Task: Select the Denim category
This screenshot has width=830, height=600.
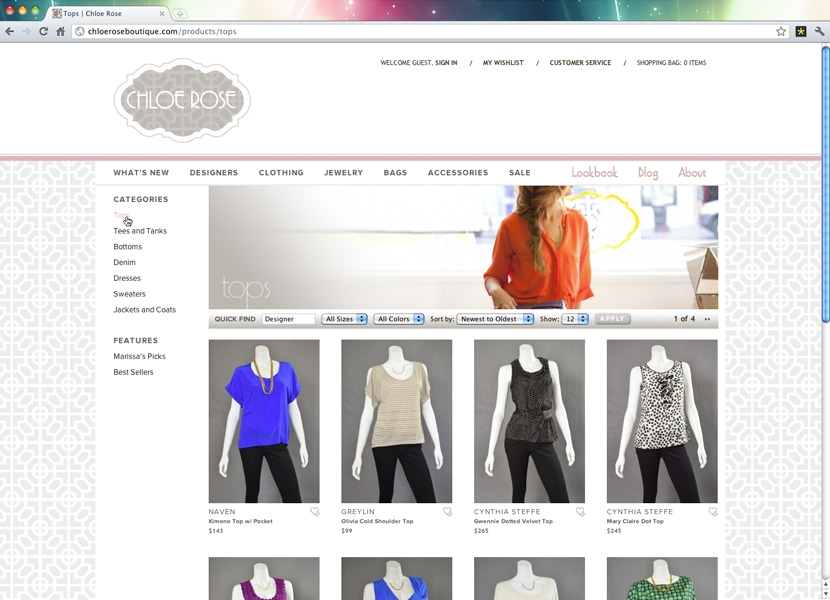Action: pos(124,262)
